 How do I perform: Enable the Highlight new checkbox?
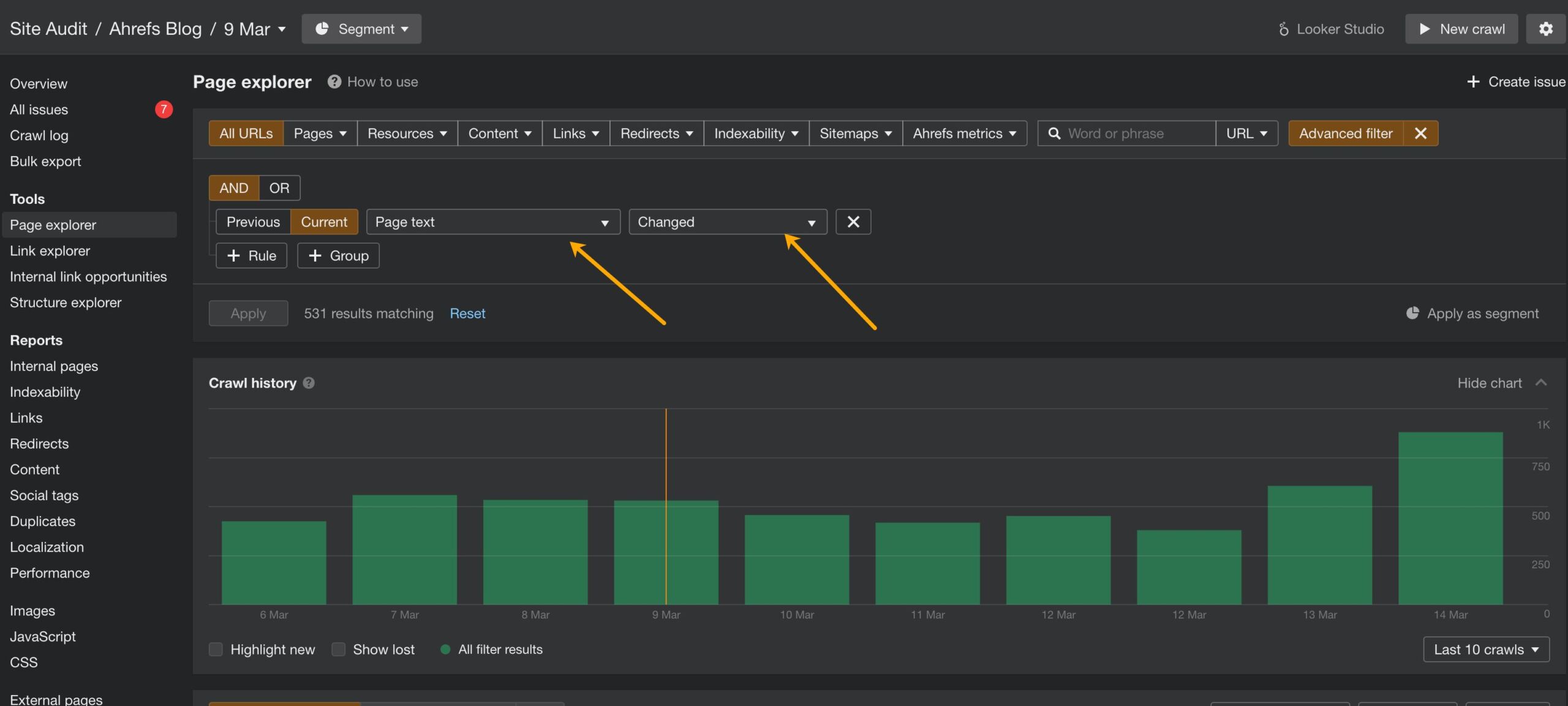pyautogui.click(x=216, y=649)
